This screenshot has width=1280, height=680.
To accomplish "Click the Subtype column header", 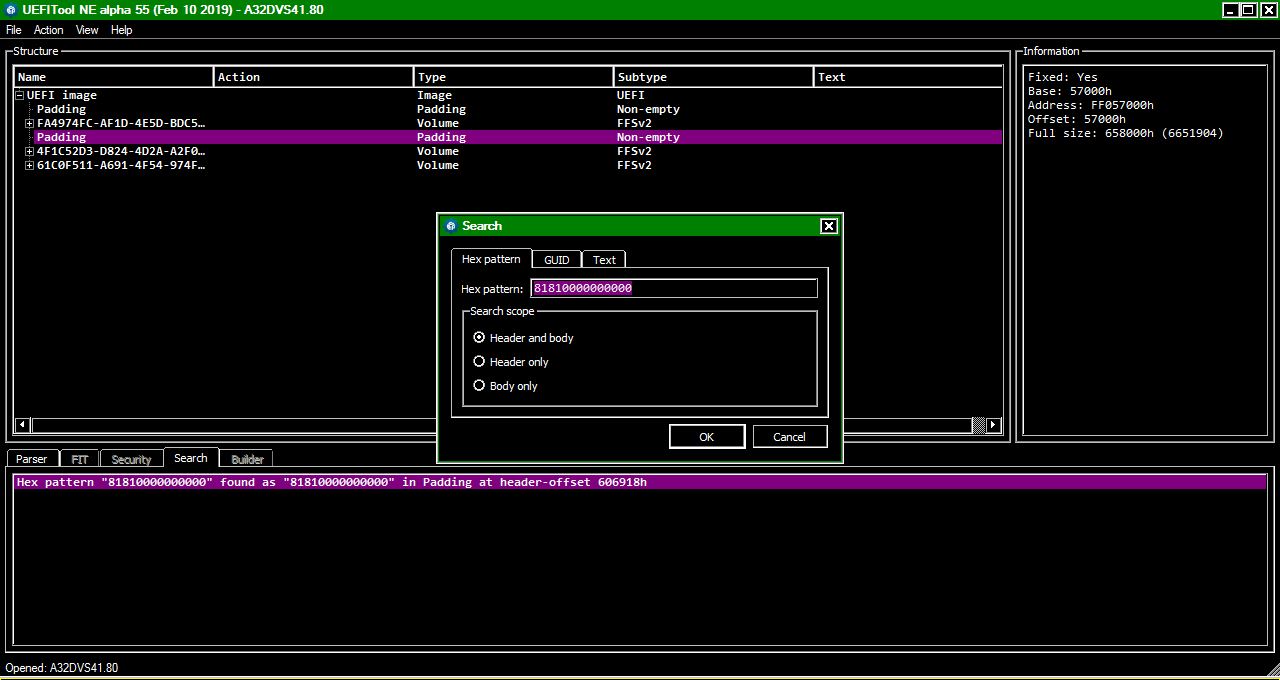I will click(x=714, y=77).
